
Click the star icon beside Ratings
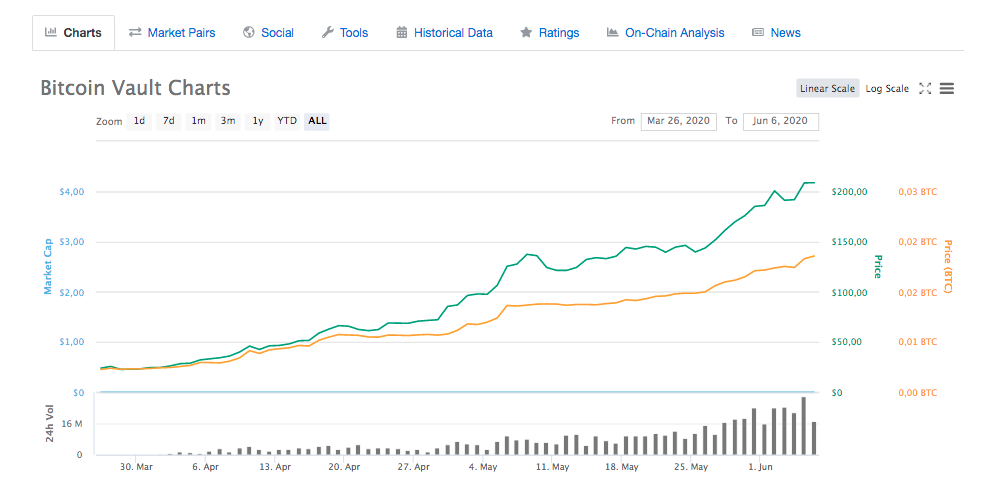coord(526,32)
